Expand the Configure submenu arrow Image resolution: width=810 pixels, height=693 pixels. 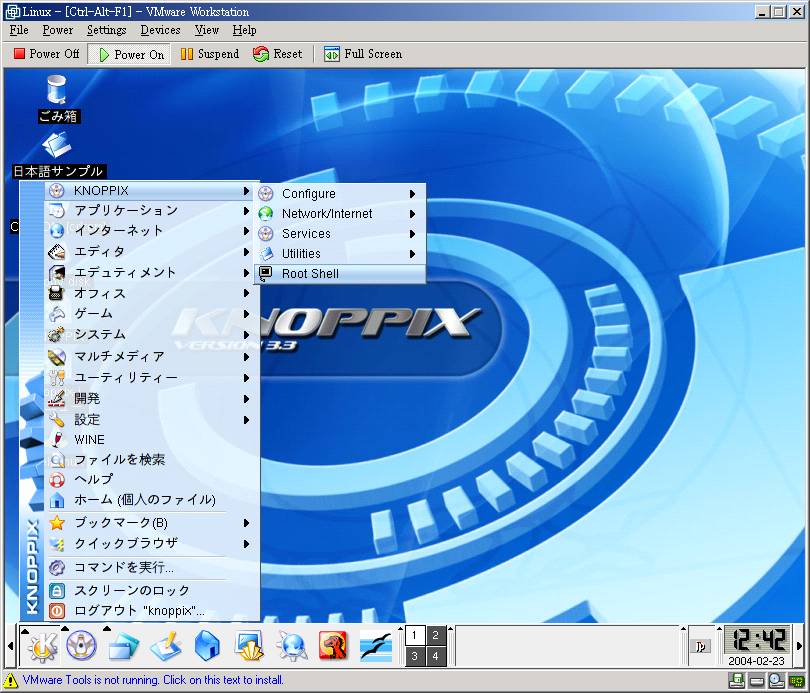[412, 194]
